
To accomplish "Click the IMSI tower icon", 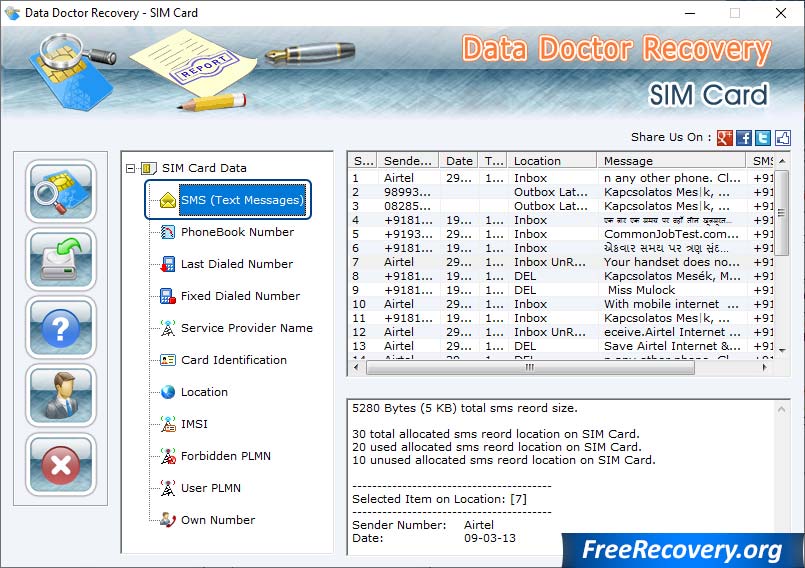I will pyautogui.click(x=168, y=424).
